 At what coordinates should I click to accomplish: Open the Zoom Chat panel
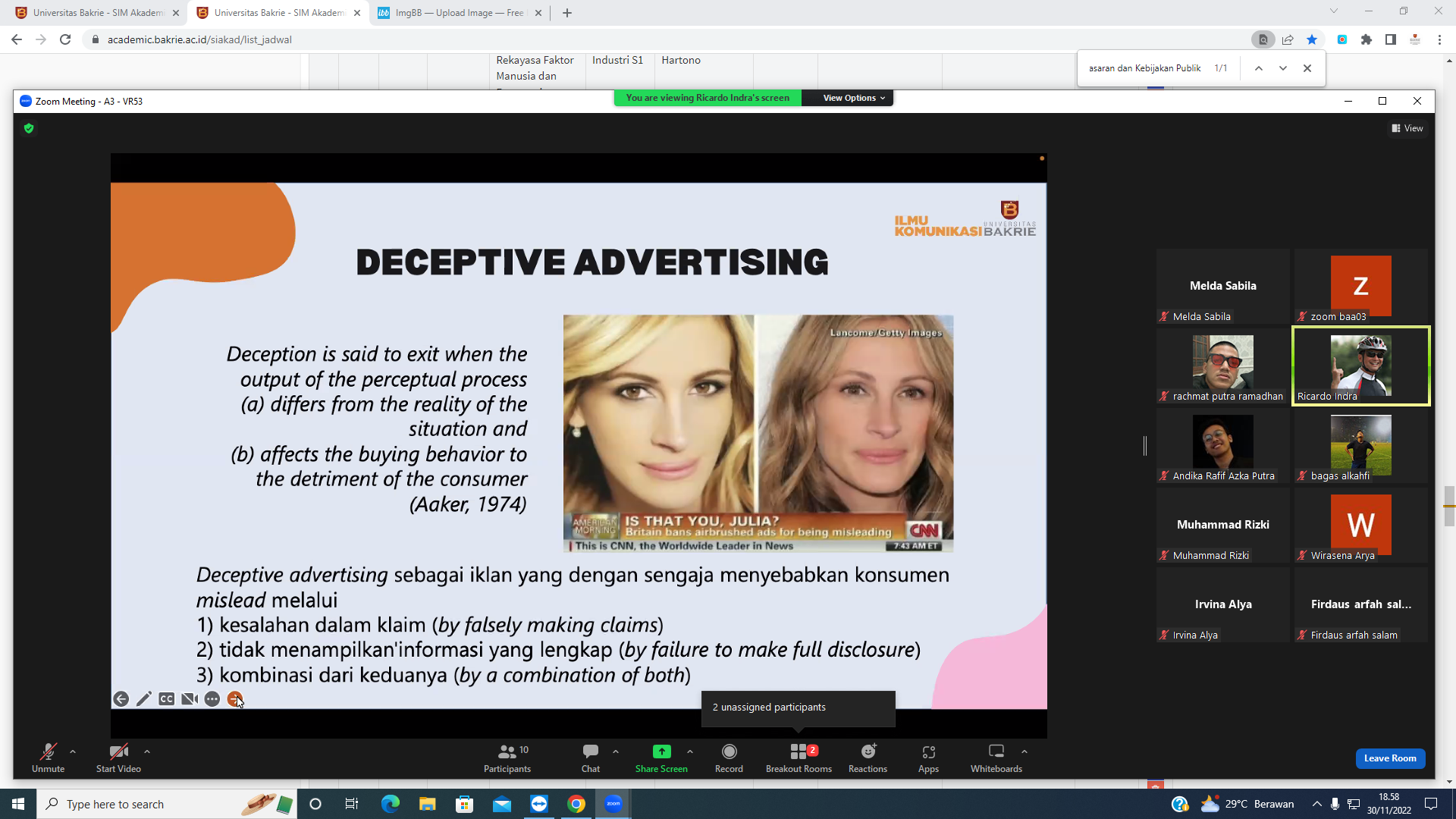pyautogui.click(x=591, y=758)
